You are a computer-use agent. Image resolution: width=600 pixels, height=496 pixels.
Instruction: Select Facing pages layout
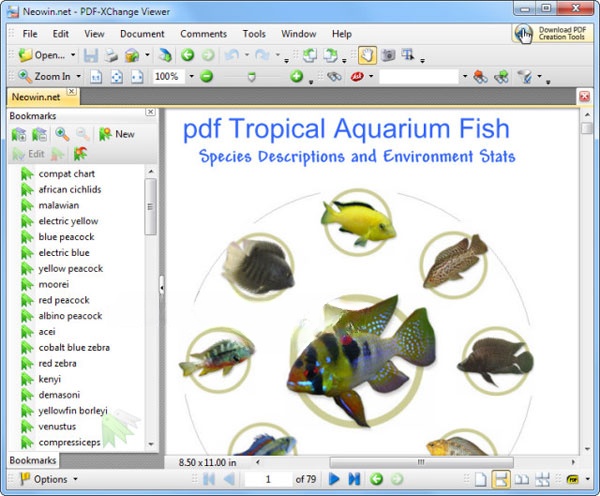522,480
